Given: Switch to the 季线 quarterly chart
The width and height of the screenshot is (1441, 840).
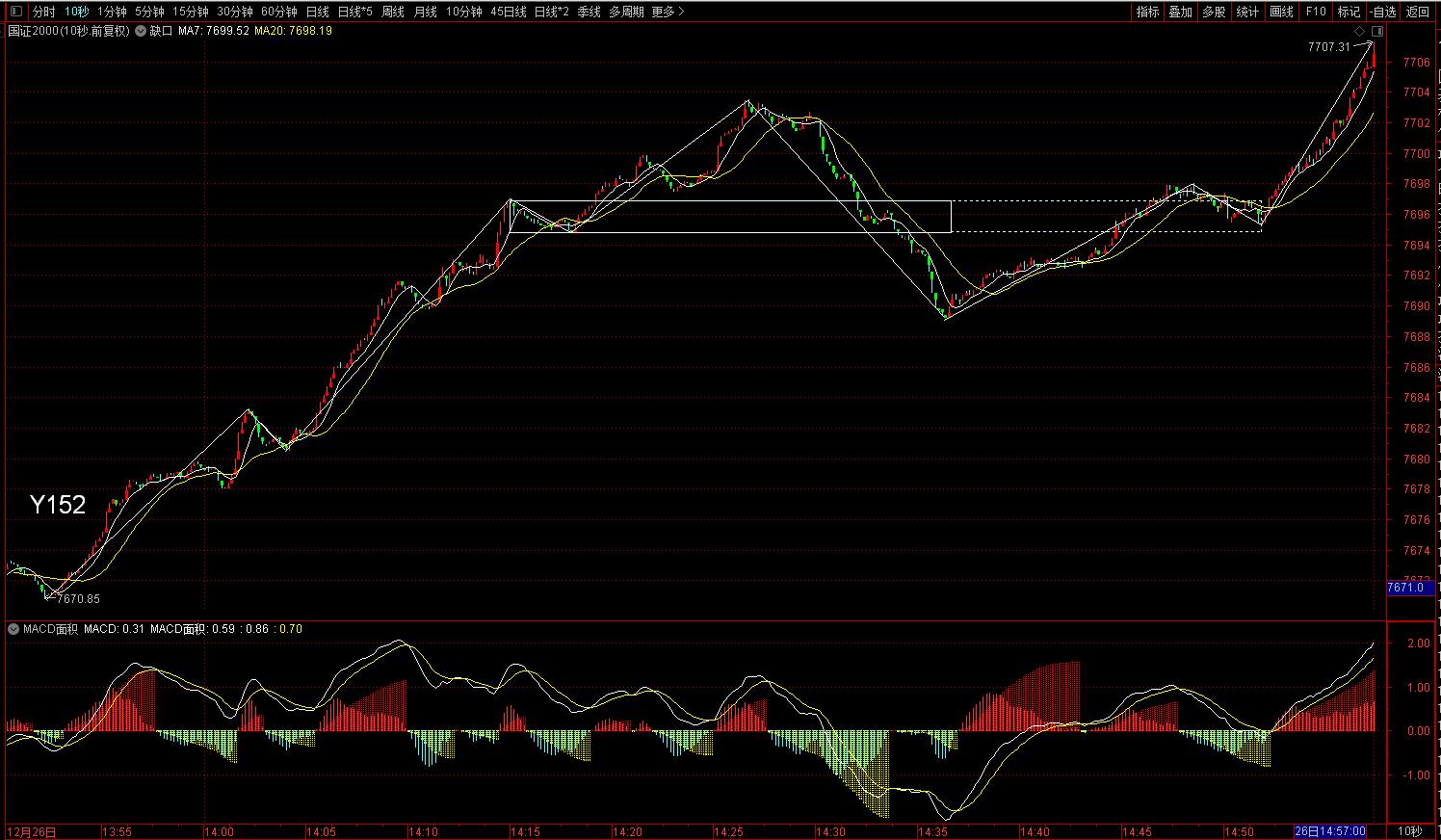Looking at the screenshot, I should click(589, 12).
